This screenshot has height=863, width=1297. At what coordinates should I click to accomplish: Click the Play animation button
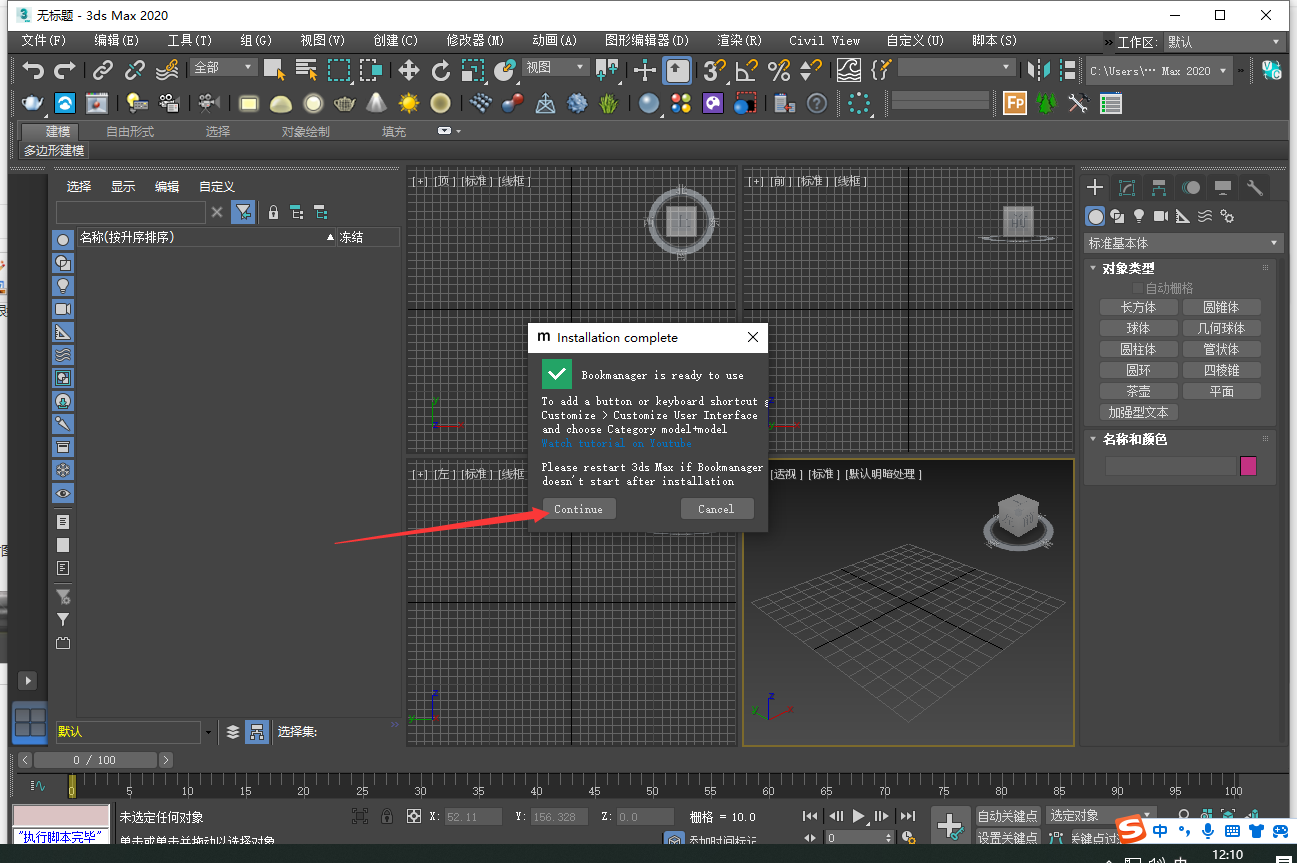pos(858,816)
